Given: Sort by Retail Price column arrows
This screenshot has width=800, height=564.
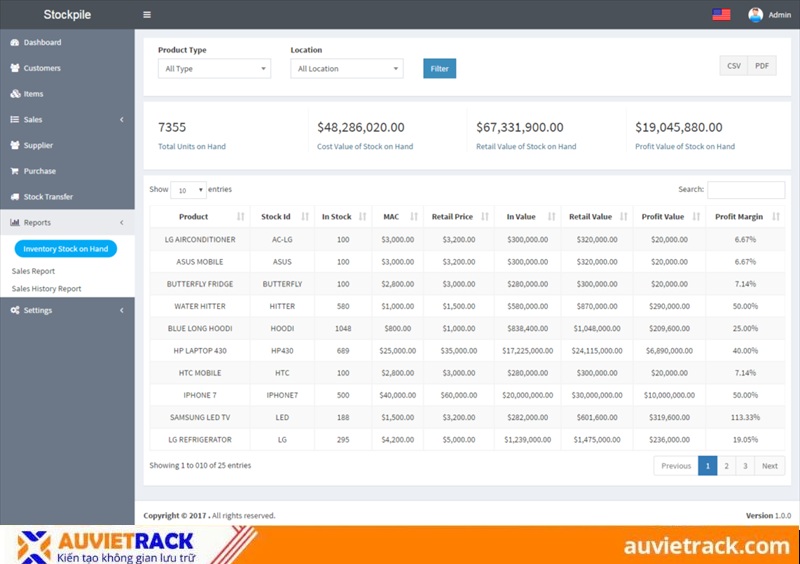Looking at the screenshot, I should [485, 217].
